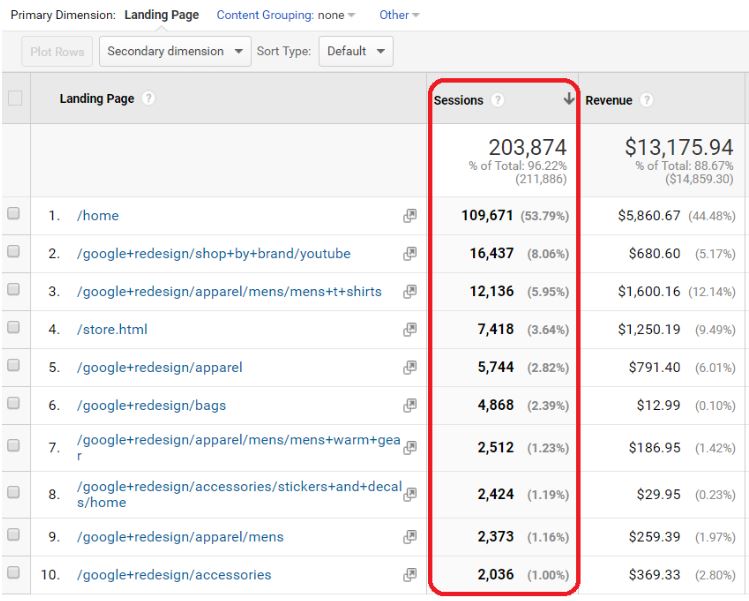
Task: Select sessions value 2,036
Action: [x=496, y=574]
